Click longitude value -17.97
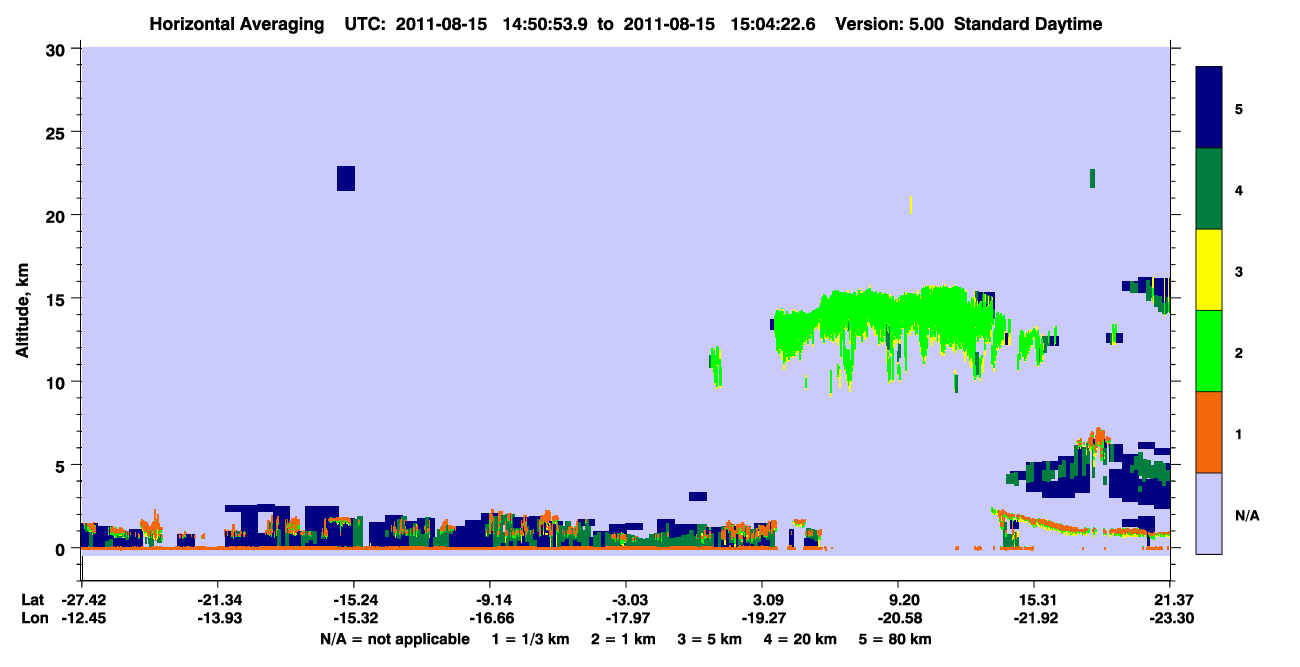The image size is (1300, 667). pyautogui.click(x=626, y=618)
